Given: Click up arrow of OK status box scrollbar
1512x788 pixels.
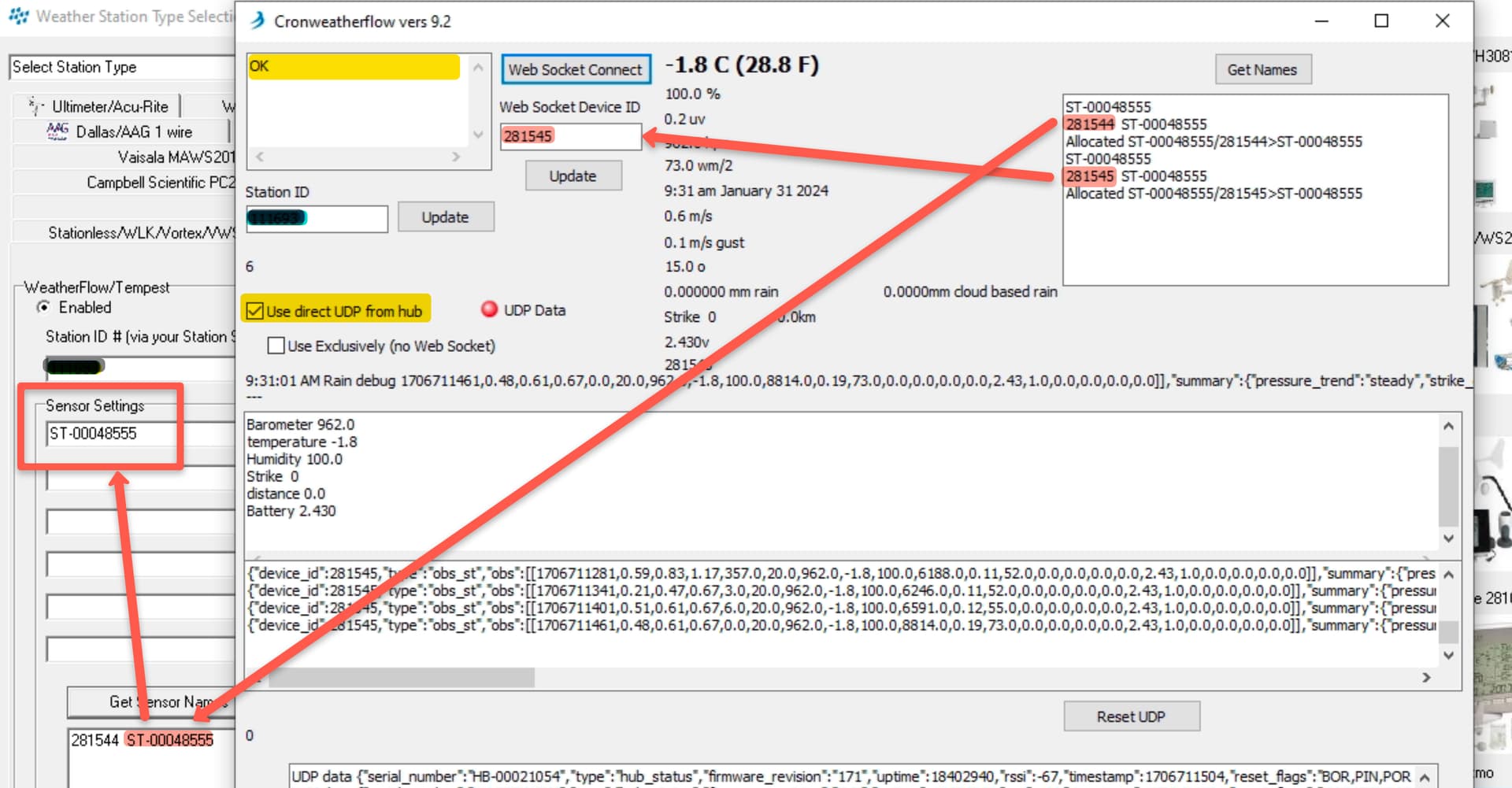Looking at the screenshot, I should (478, 68).
